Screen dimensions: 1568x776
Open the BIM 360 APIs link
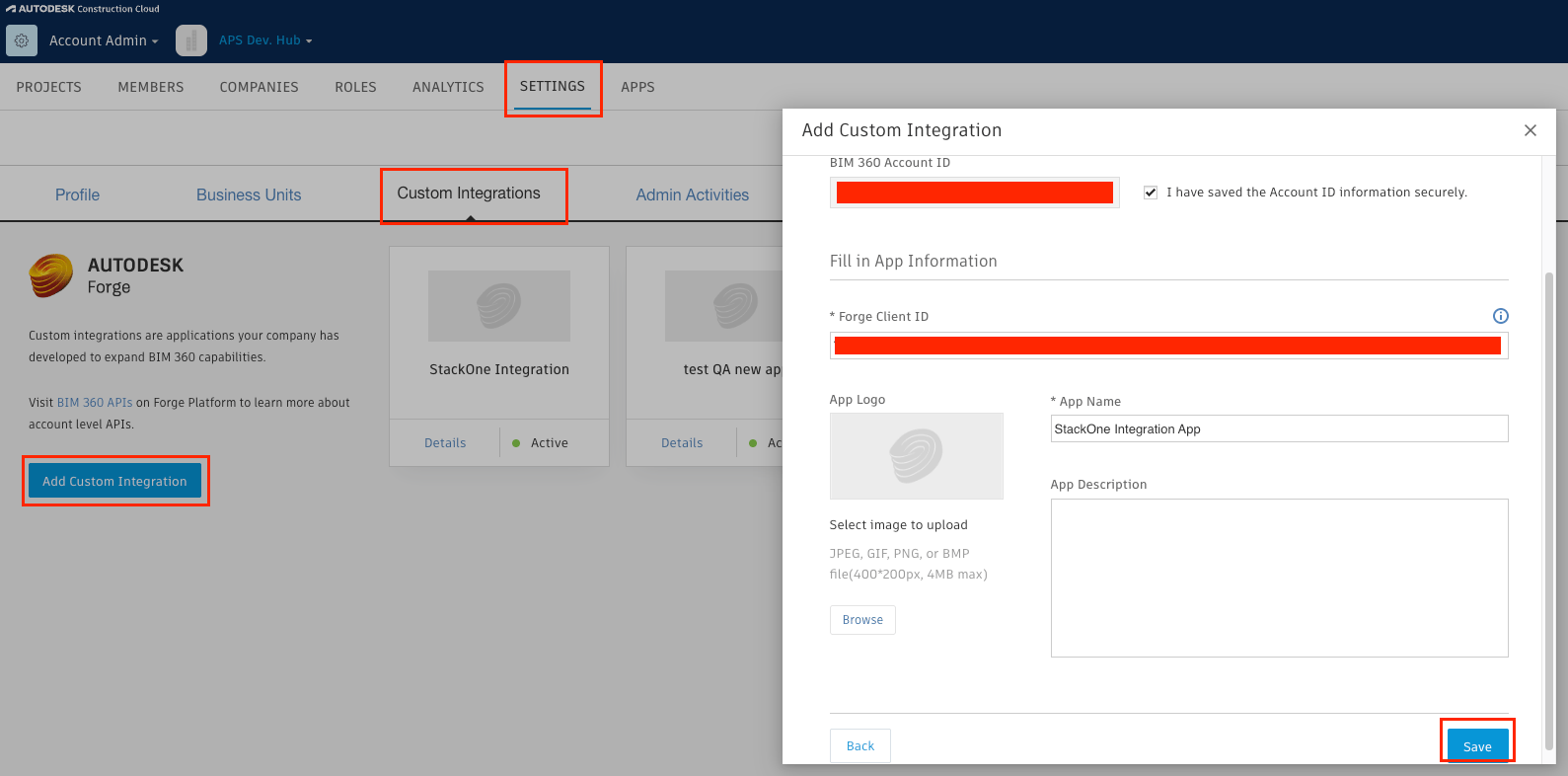click(x=95, y=403)
